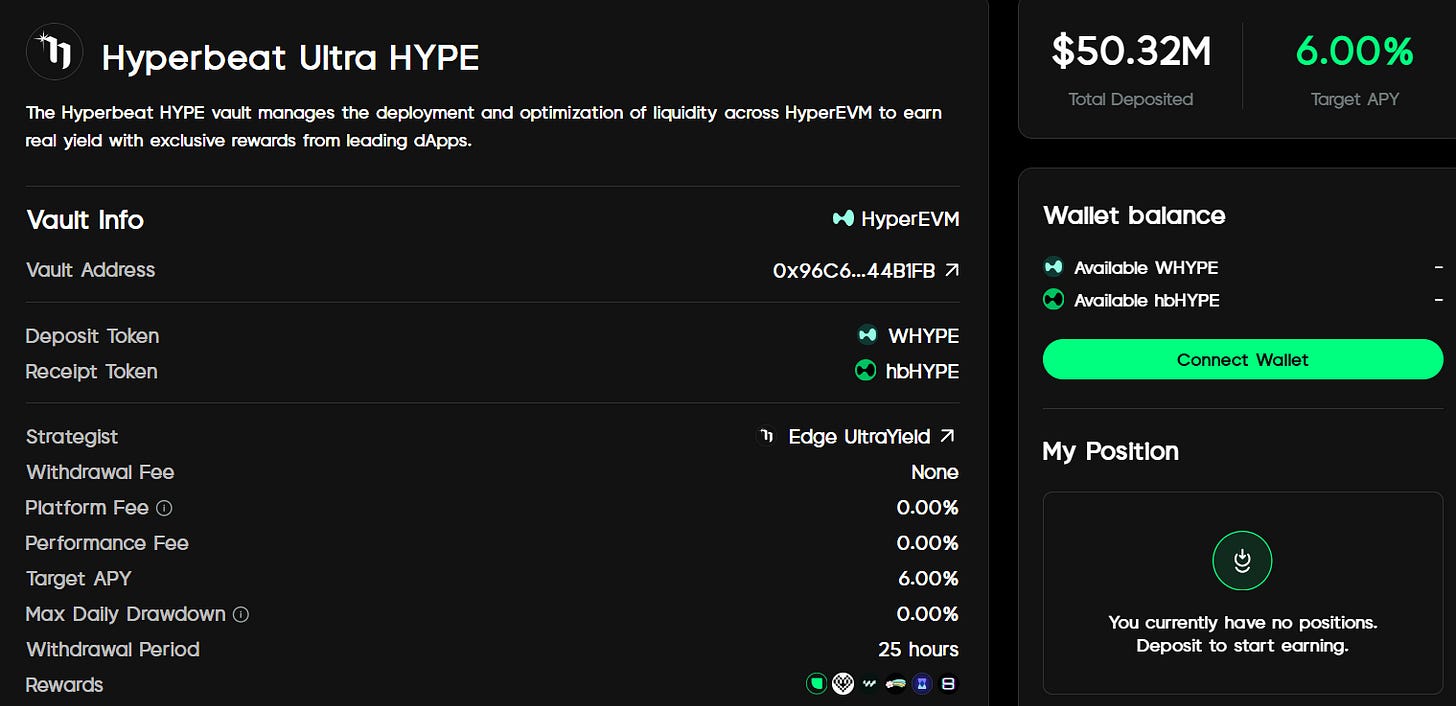Click the green 6.00% target APY figure

1355,51
